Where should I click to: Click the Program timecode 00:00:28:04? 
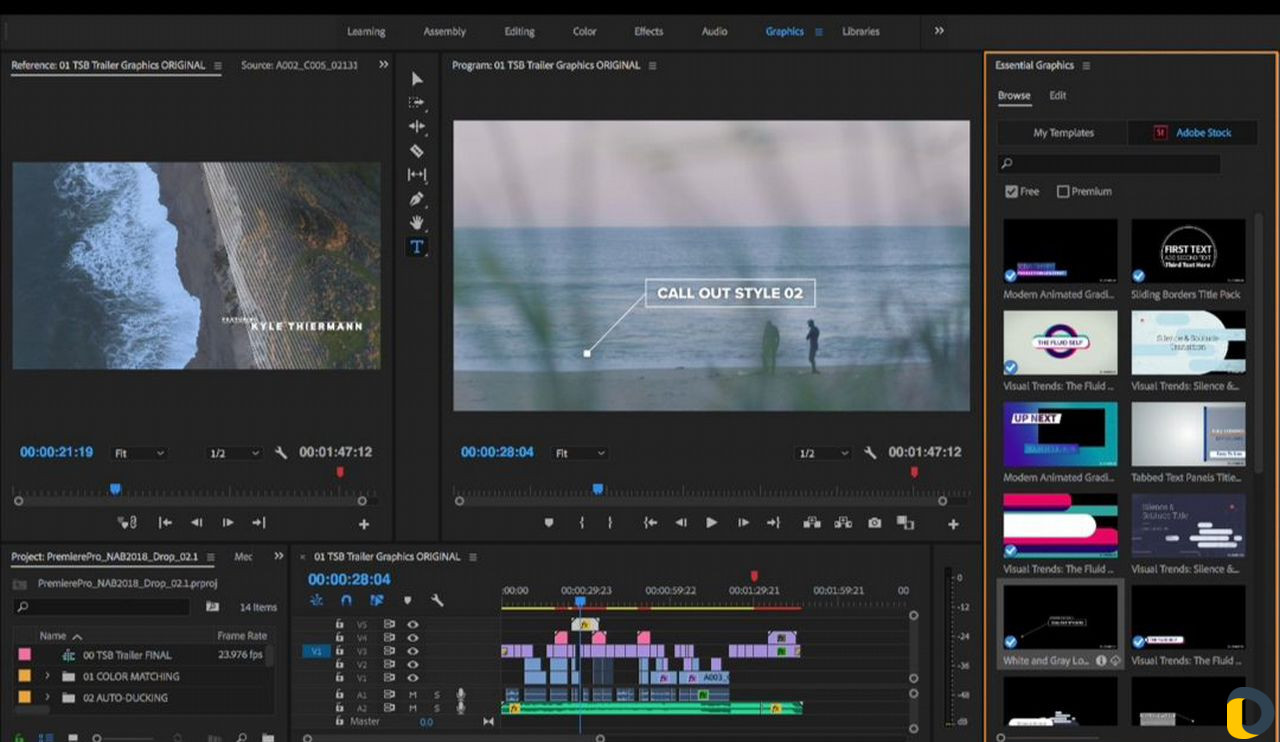[x=497, y=452]
